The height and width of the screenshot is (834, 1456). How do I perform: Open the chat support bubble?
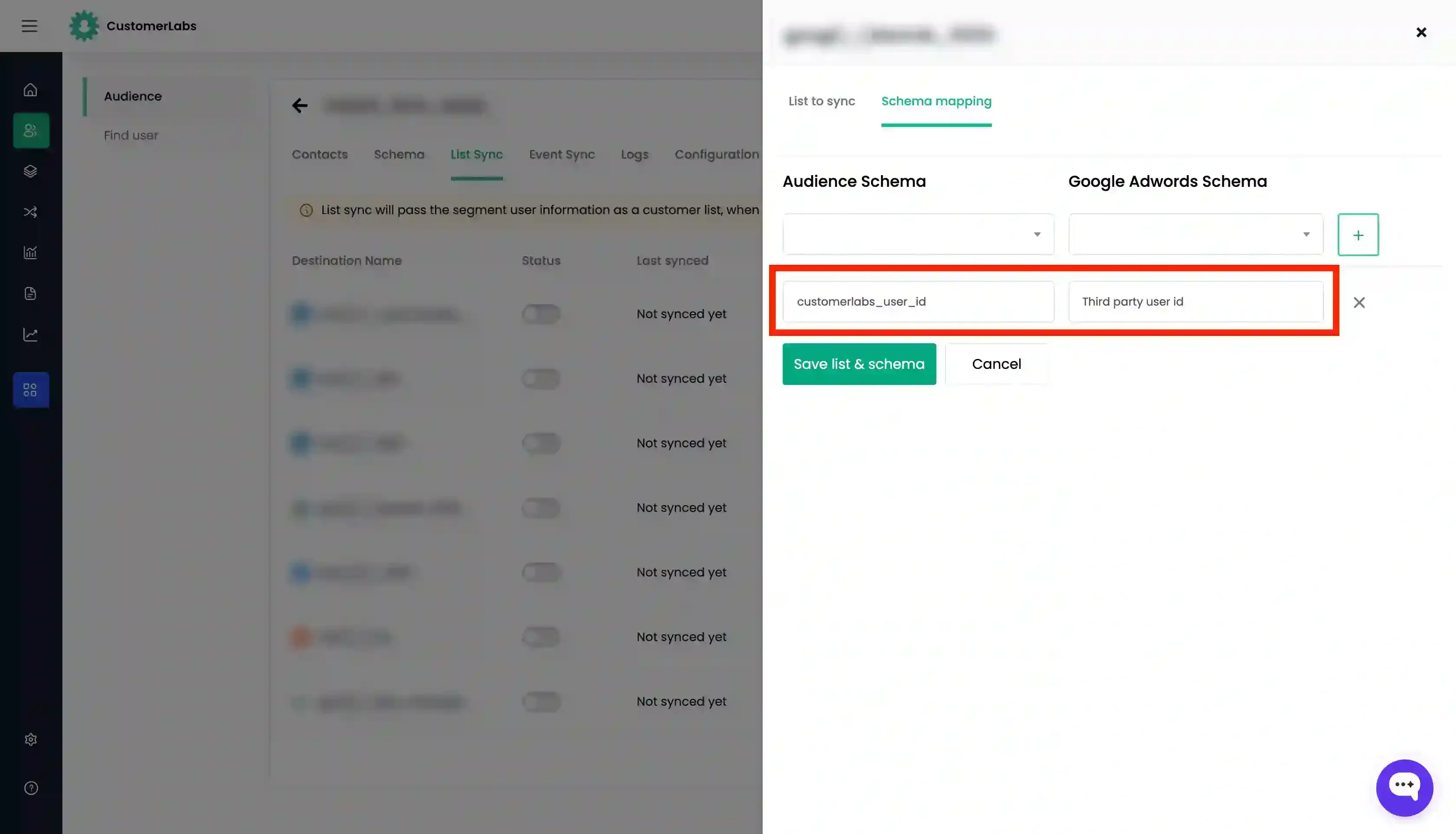1404,788
